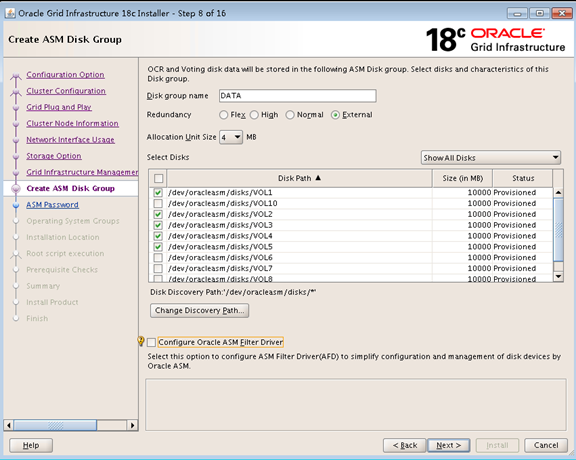Screen dimensions: 576x460
Task: Toggle the select-all disks header checkbox
Action: click(x=158, y=178)
